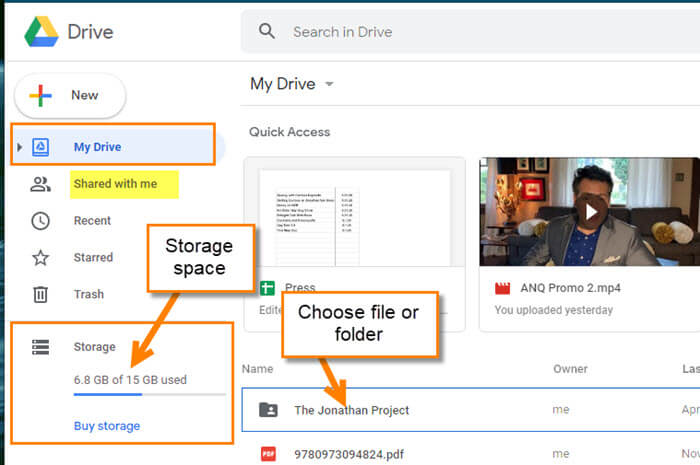
Task: Select Shared with me in sidebar
Action: [x=115, y=184]
